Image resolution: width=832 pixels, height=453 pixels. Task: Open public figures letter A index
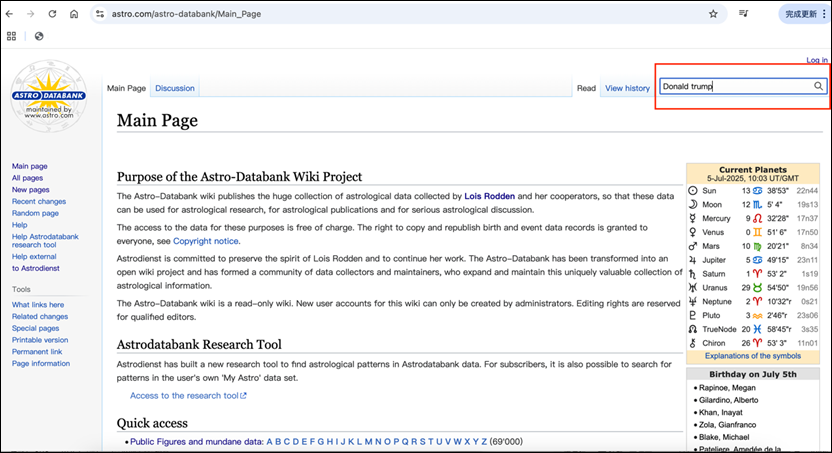[270, 441]
